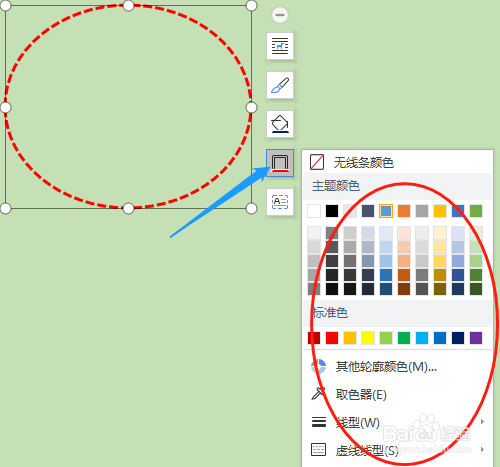Click bottom-center resize handle of ellipse
Screen dimensions: 500x467
[x=128, y=209]
